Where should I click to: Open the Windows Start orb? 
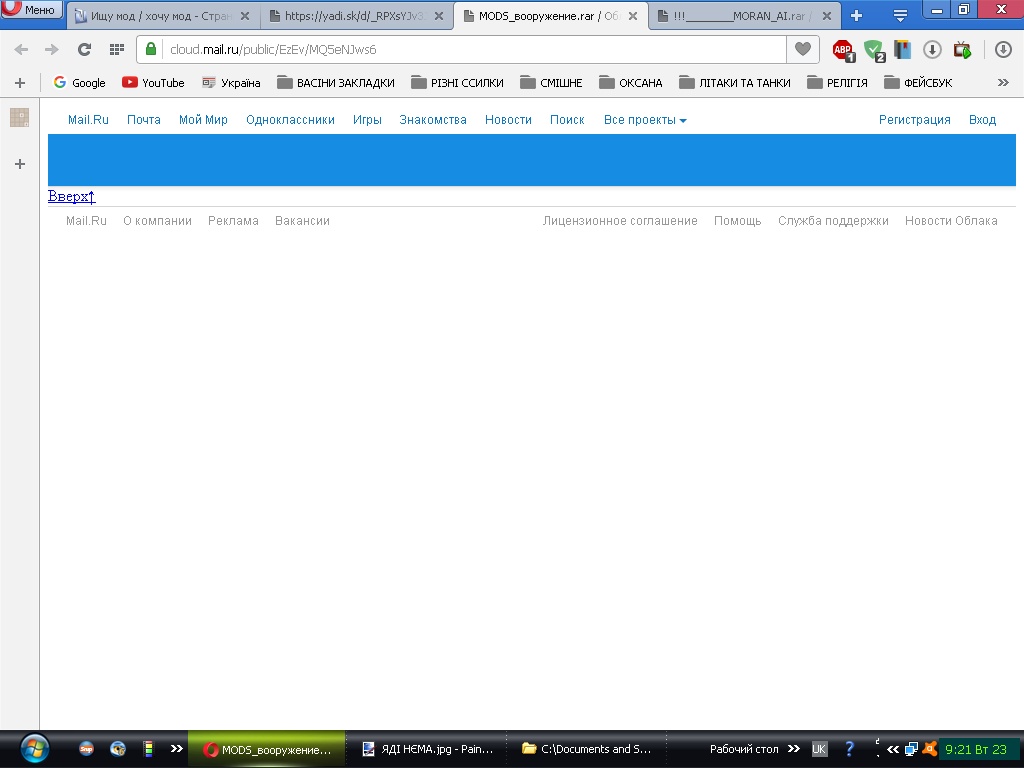[x=35, y=749]
